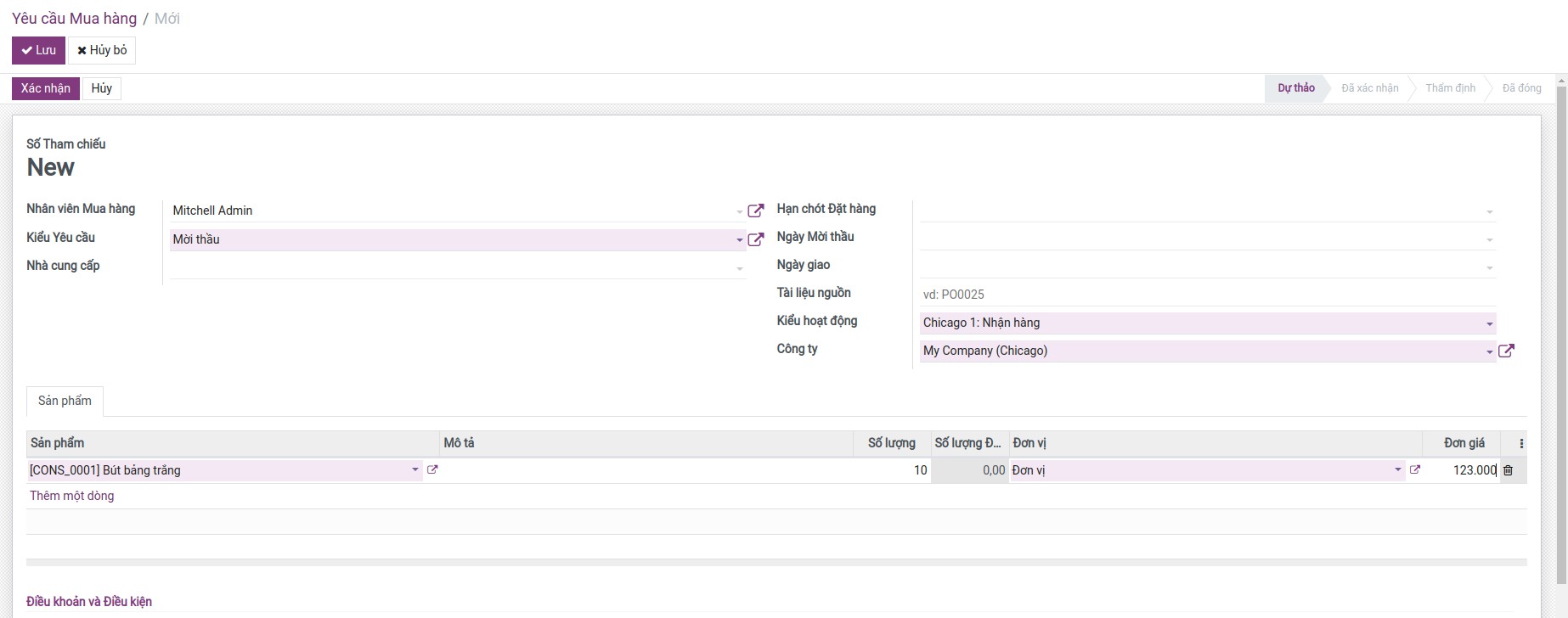Expand the product selection dropdown in row

[x=415, y=469]
